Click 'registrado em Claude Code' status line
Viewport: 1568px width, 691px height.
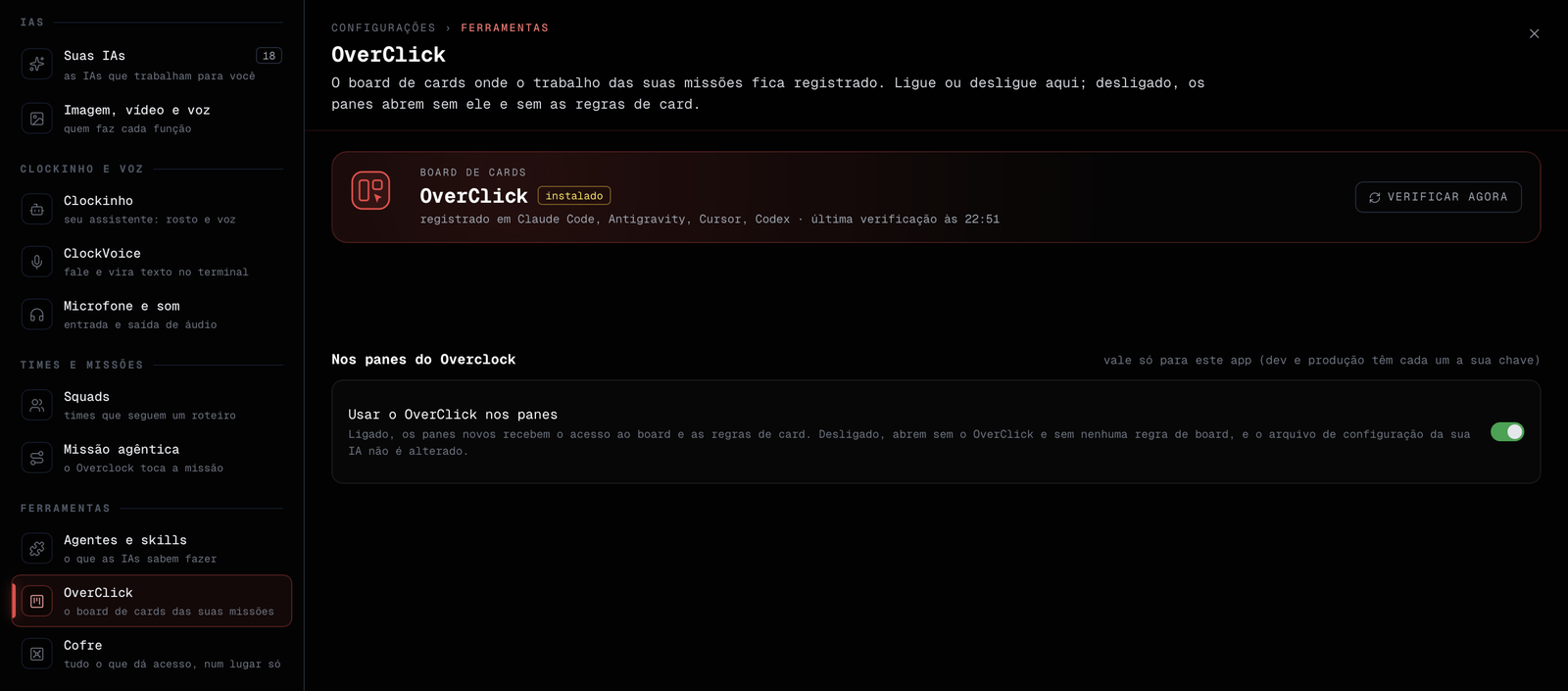[710, 220]
